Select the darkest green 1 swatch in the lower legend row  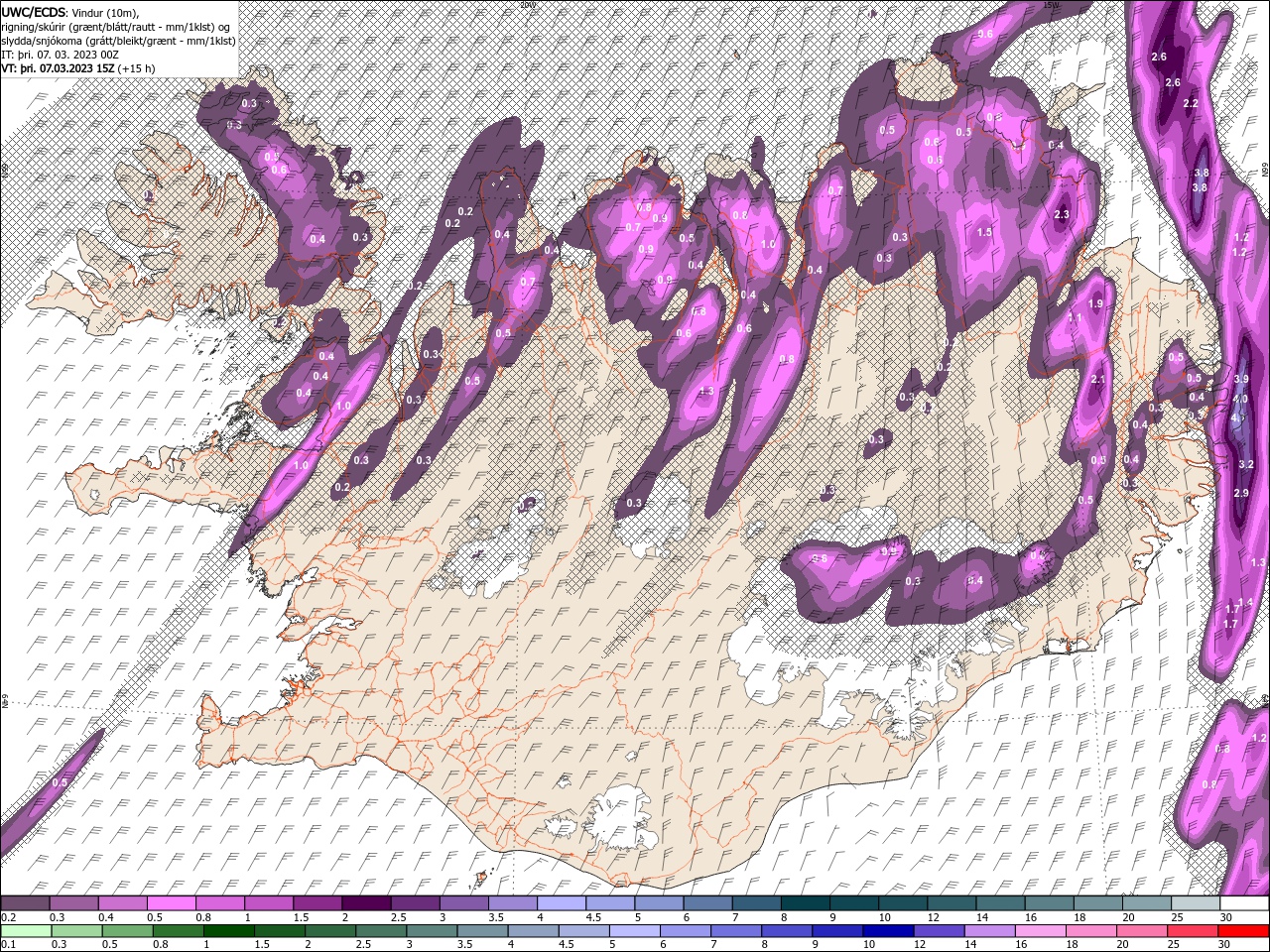(228, 931)
